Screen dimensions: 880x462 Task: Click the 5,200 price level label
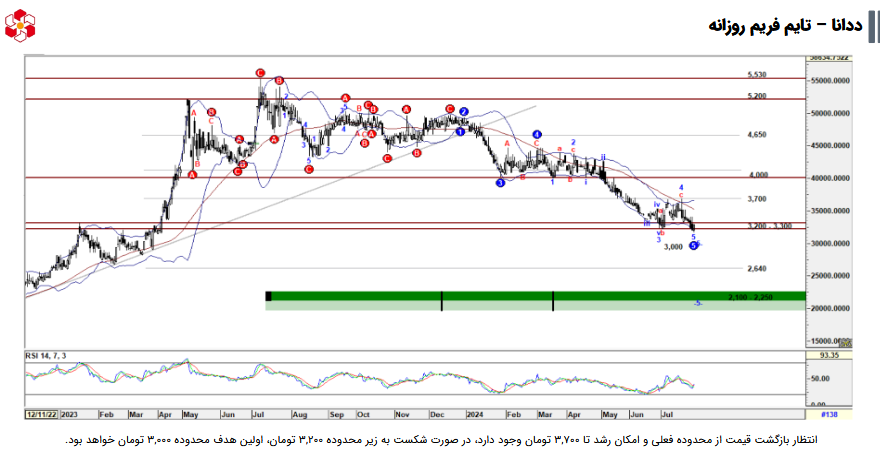tap(757, 96)
